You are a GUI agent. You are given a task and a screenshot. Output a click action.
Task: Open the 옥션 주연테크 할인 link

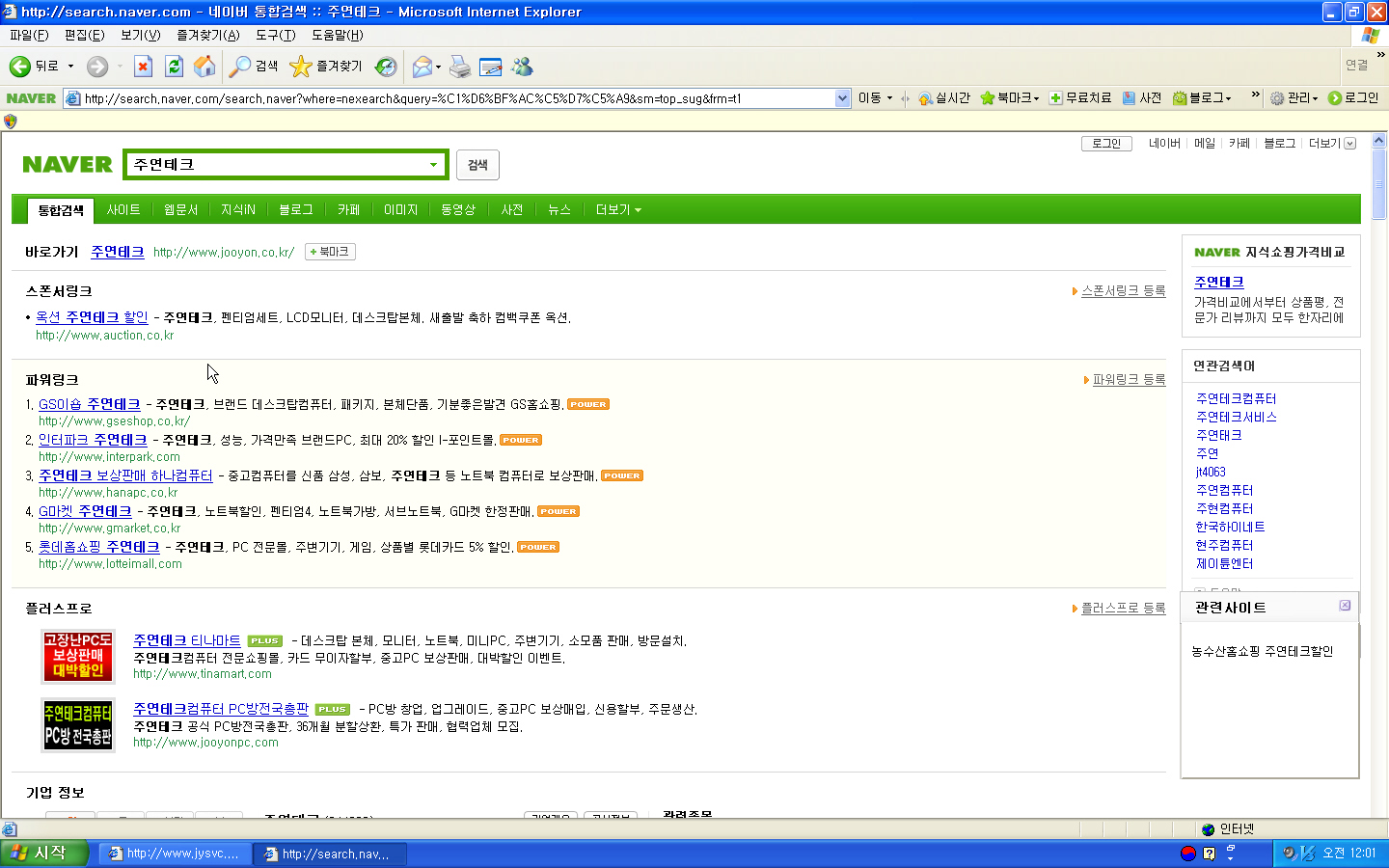[x=92, y=317]
